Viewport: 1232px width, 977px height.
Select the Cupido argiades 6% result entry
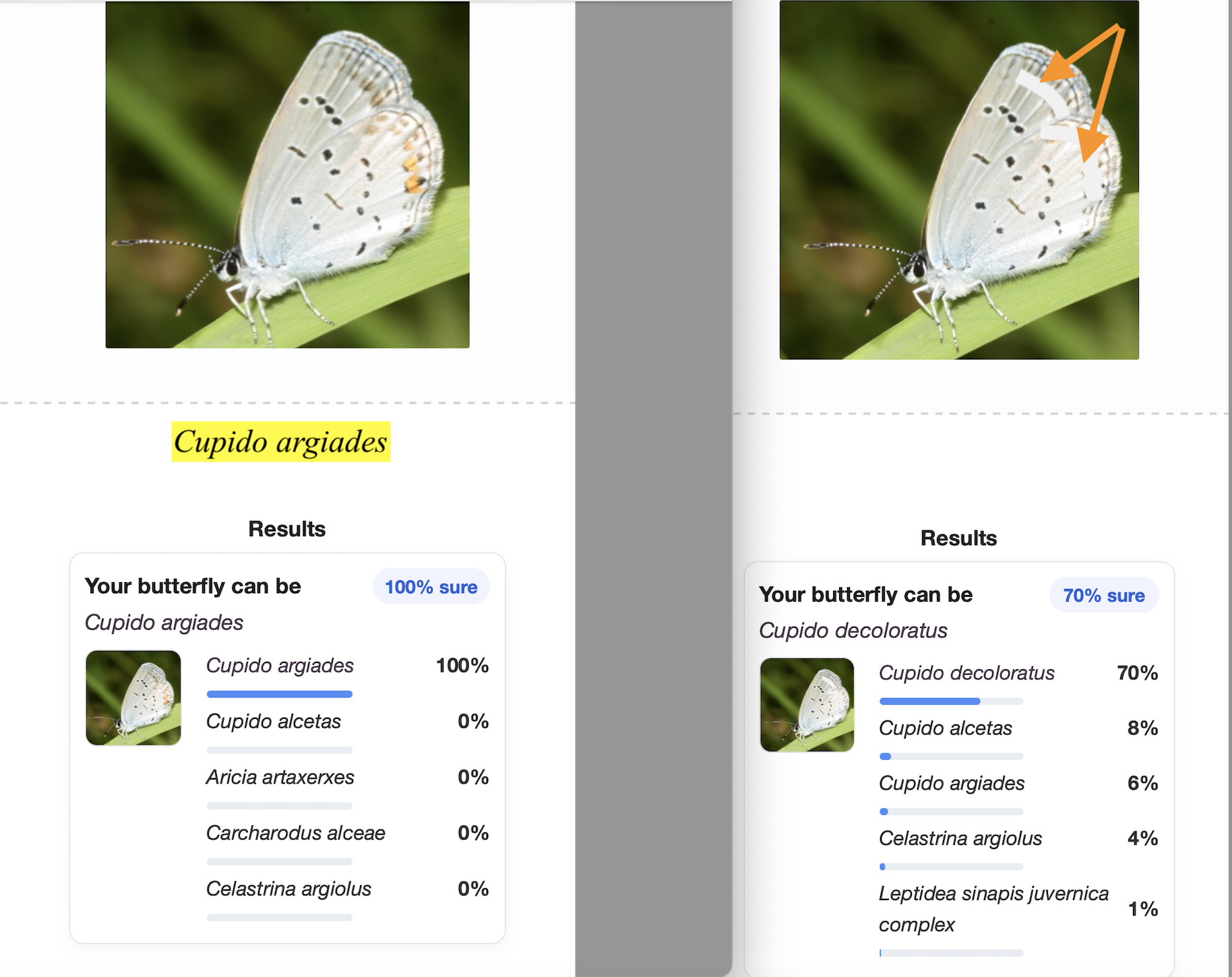[x=951, y=784]
